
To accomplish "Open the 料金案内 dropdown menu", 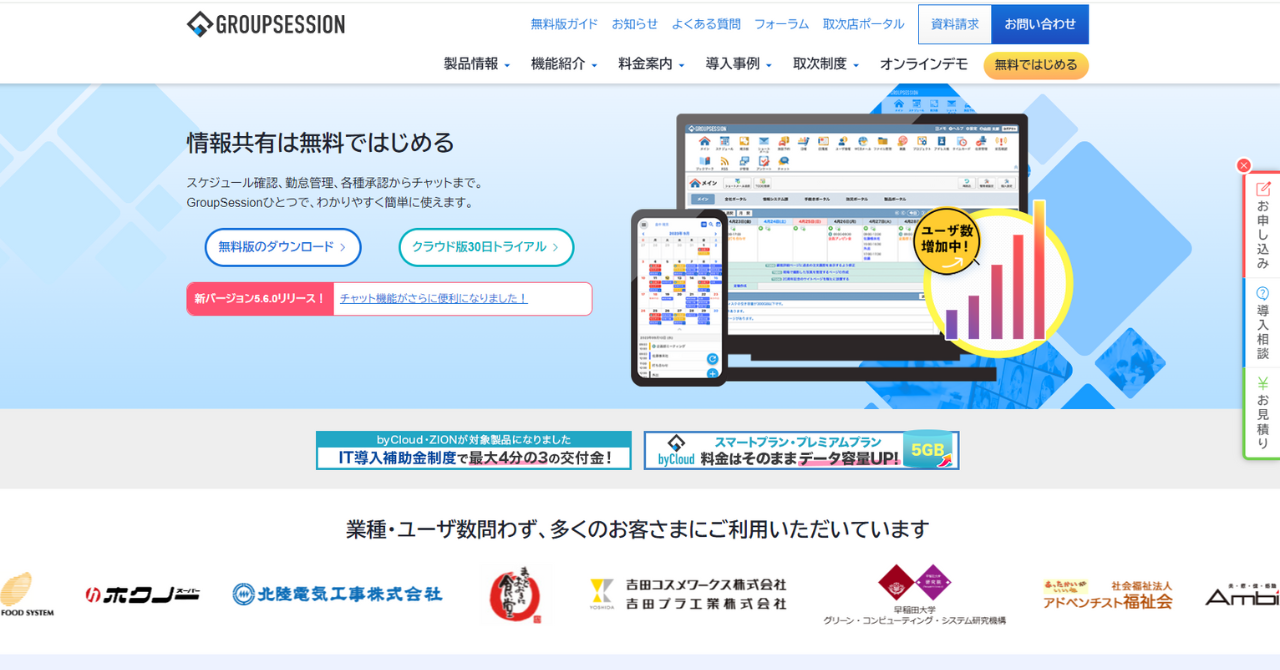I will coord(650,64).
